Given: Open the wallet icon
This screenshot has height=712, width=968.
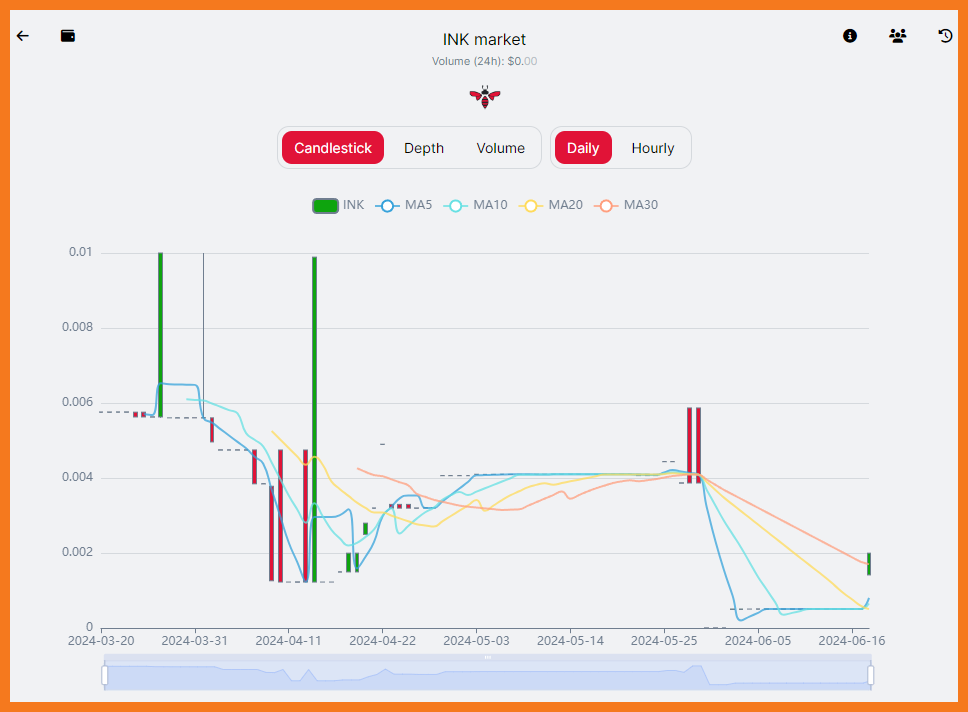Looking at the screenshot, I should [x=68, y=36].
